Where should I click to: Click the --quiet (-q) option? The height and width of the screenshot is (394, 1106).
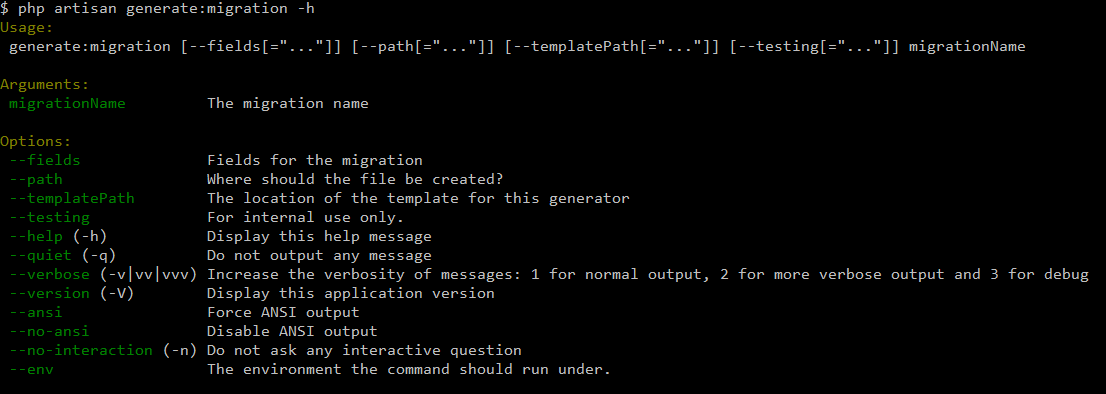tap(63, 255)
